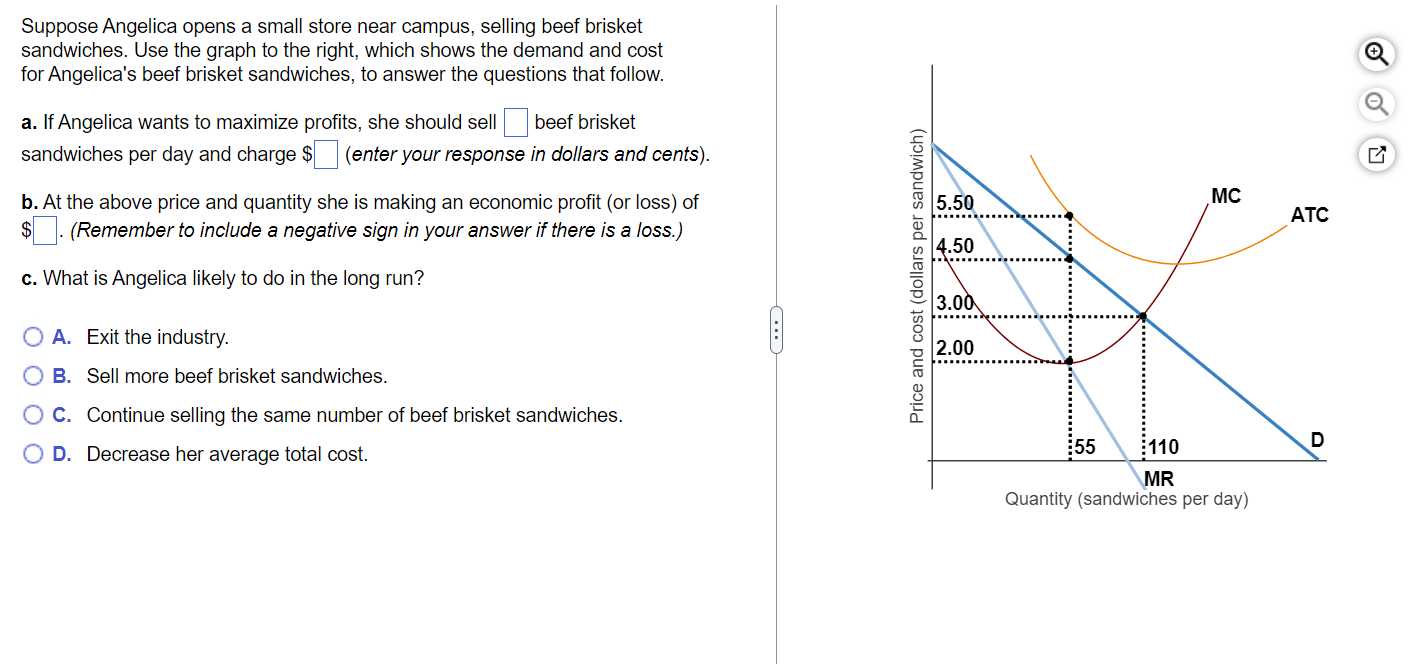Zoom in on the graph
Image resolution: width=1426 pixels, height=664 pixels.
pyautogui.click(x=1375, y=54)
